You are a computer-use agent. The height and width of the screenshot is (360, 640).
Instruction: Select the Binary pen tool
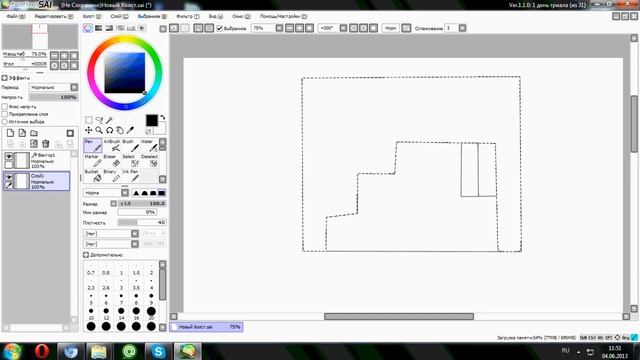point(111,176)
